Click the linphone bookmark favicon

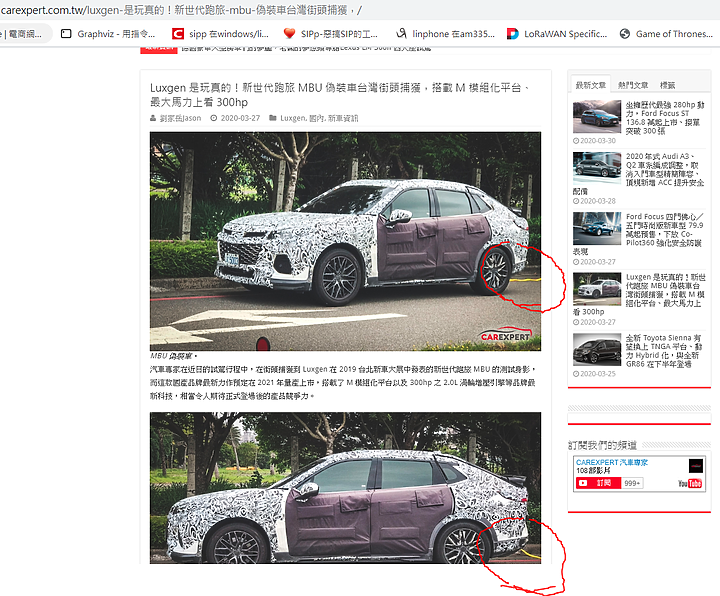[401, 33]
